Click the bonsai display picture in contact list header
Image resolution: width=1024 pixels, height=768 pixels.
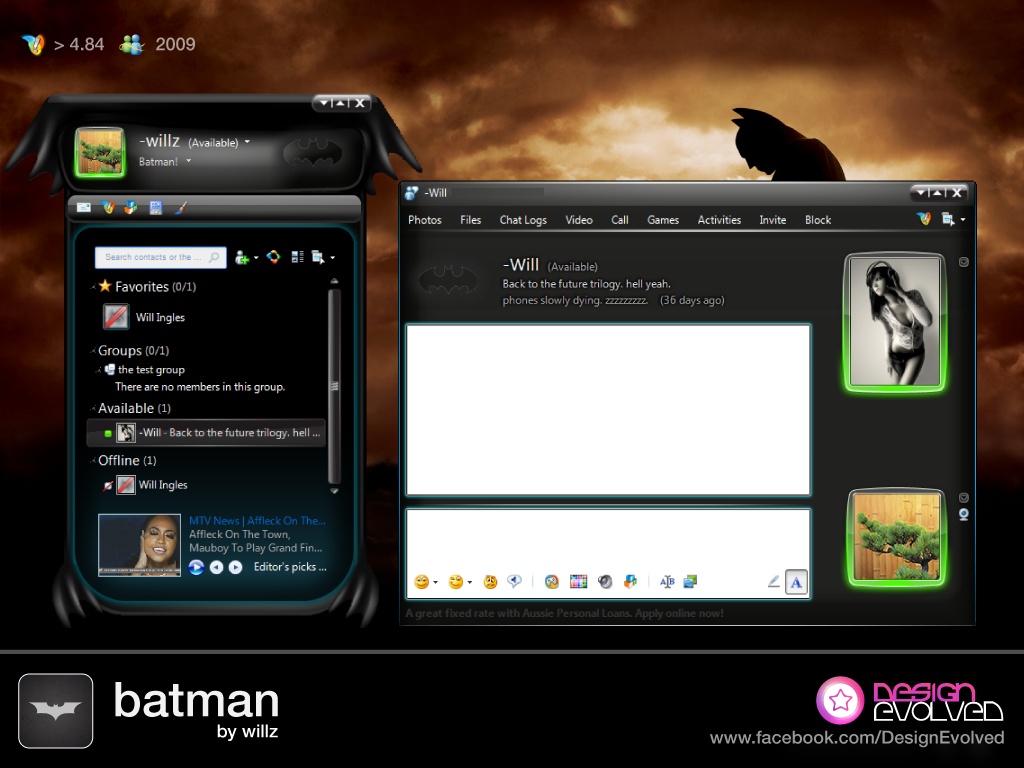tap(99, 152)
